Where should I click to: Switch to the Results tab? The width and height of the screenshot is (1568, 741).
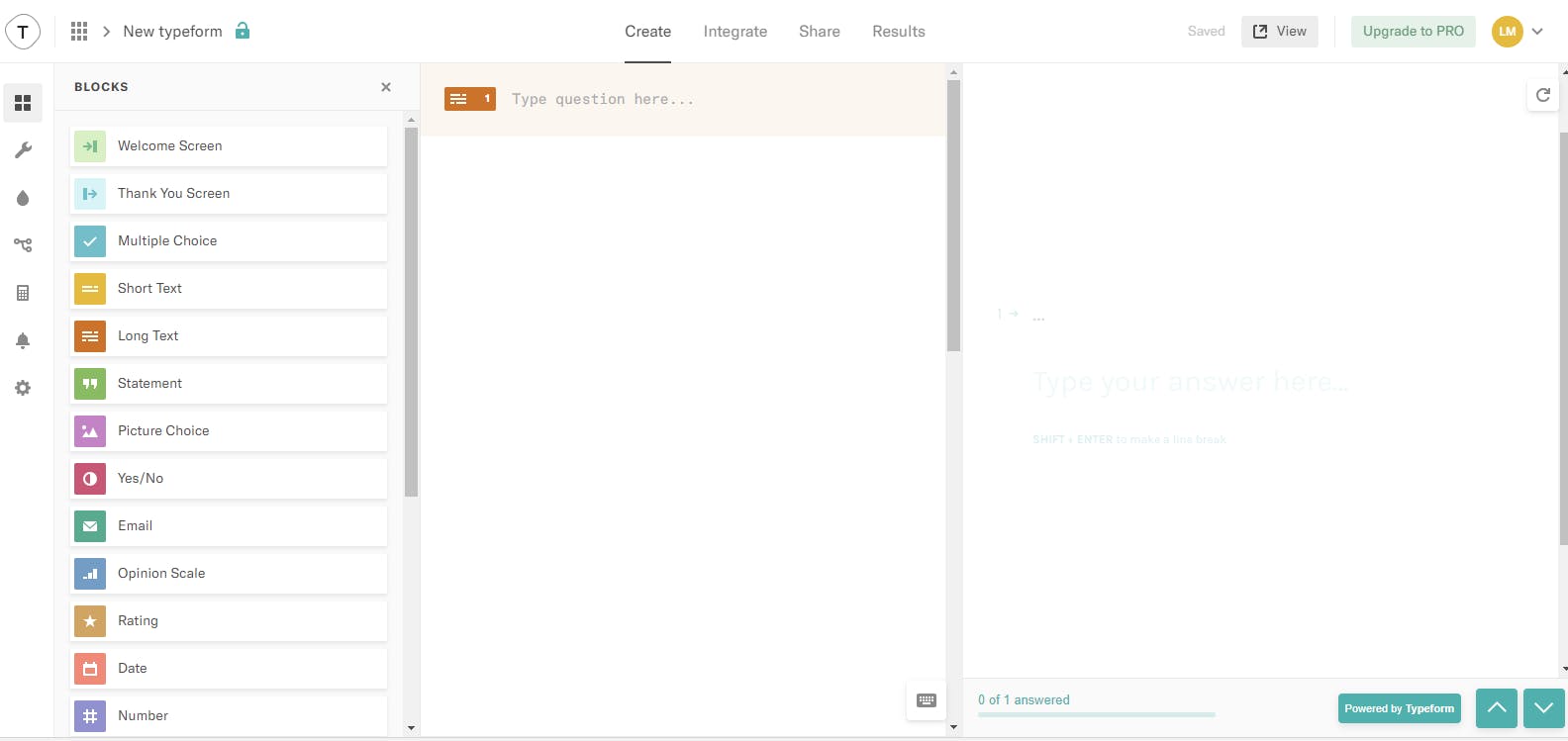click(x=899, y=32)
